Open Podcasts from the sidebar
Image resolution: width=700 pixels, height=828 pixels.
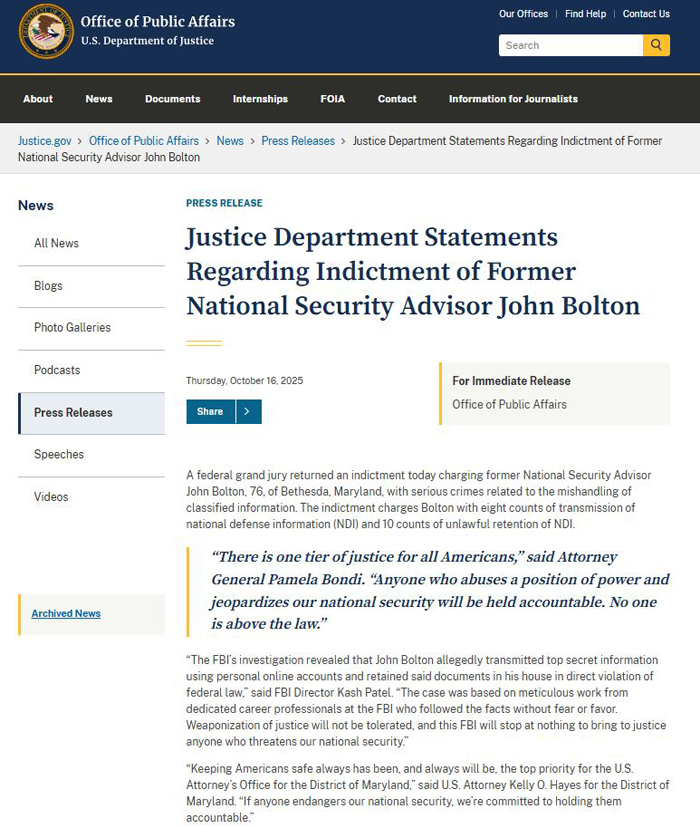click(57, 370)
